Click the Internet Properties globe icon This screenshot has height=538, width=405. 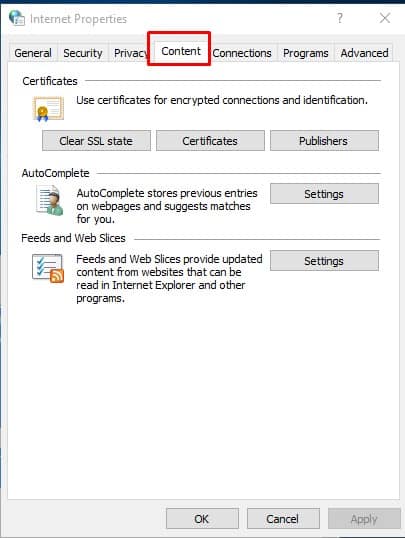point(17,18)
